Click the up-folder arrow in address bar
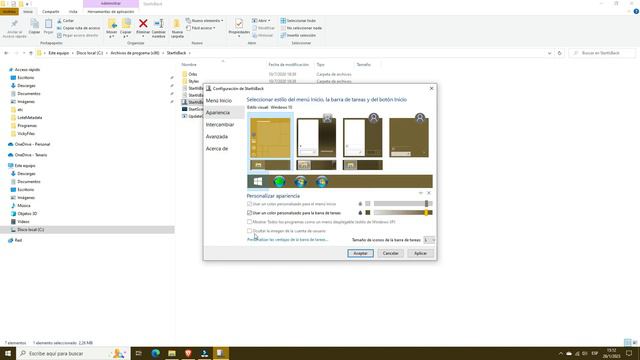Viewport: 640px width, 360px height. (31, 53)
